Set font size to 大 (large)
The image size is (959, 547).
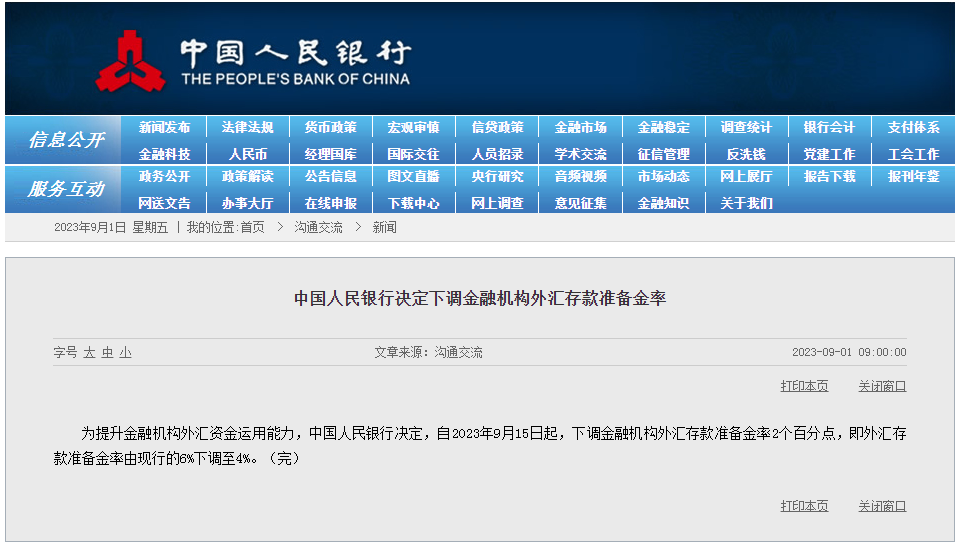89,353
